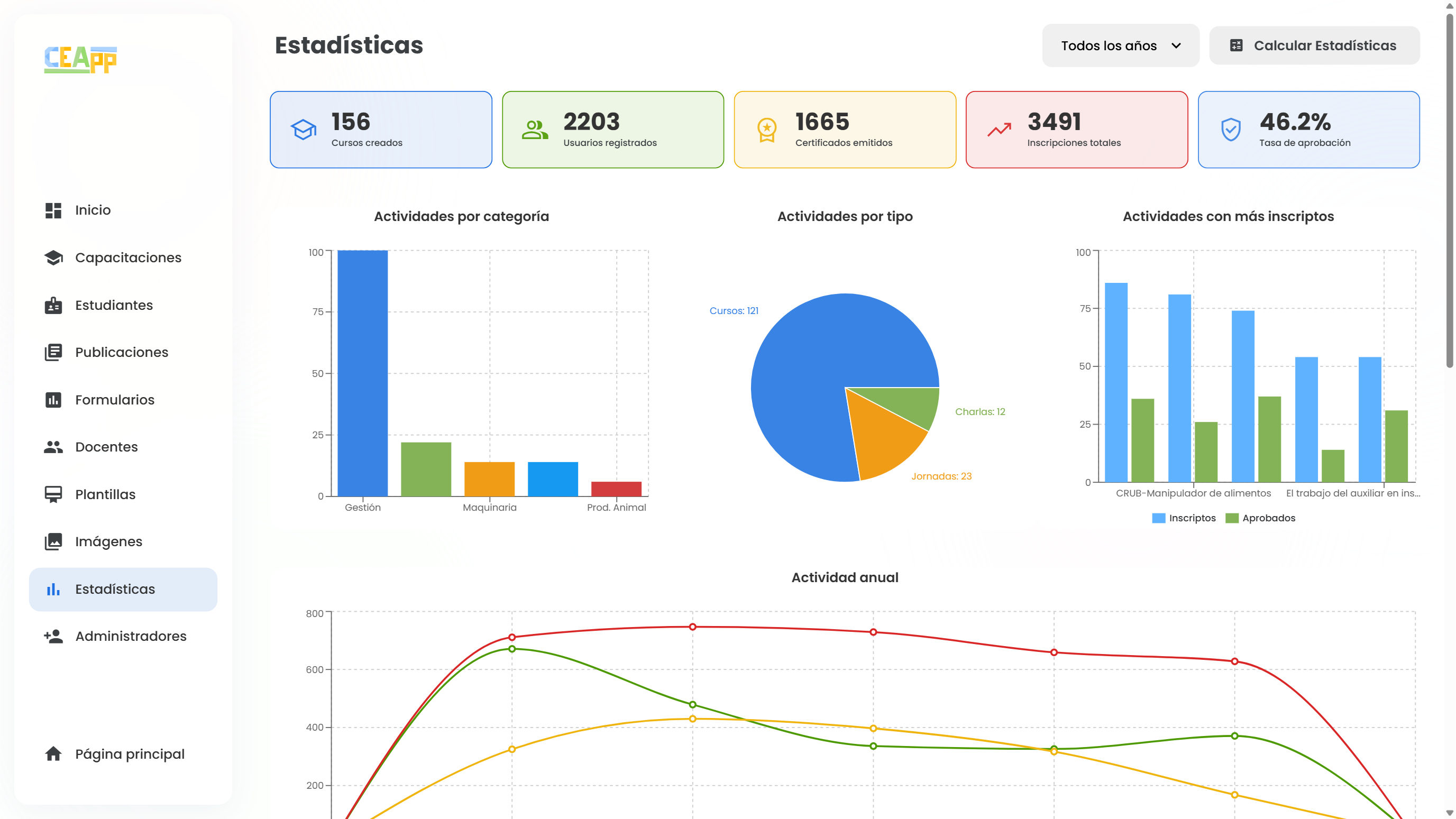
Task: Click the Estudiantes badge icon
Action: tap(53, 305)
